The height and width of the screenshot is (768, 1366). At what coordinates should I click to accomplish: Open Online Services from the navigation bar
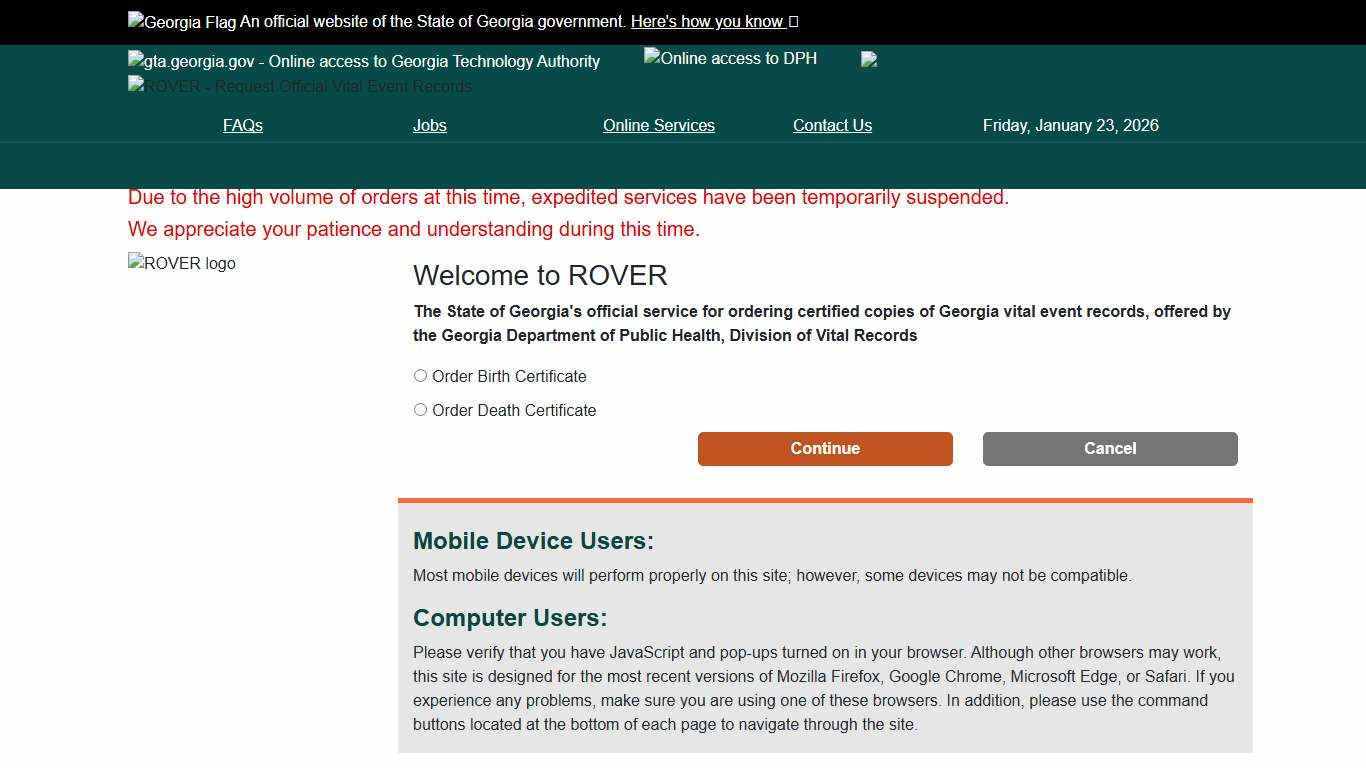[658, 125]
